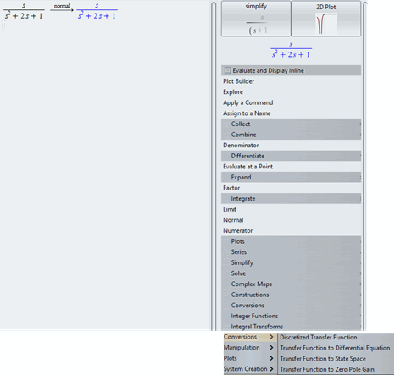Open the Integral Transforms submenu
This screenshot has height=375, width=395.
point(291,326)
